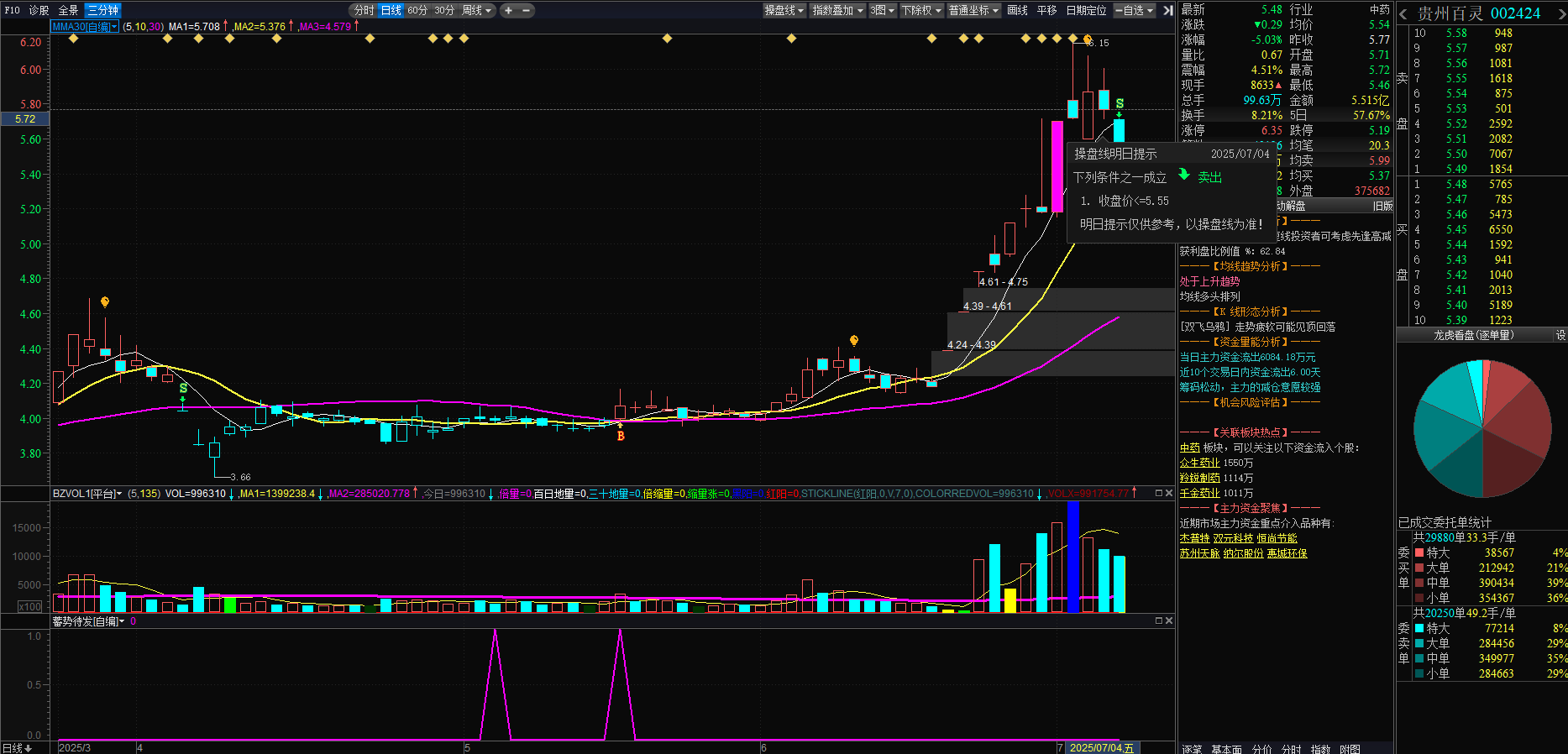This screenshot has height=754, width=1568.
Task: Open the 日线 period selector at bottom-left
Action: [17, 747]
